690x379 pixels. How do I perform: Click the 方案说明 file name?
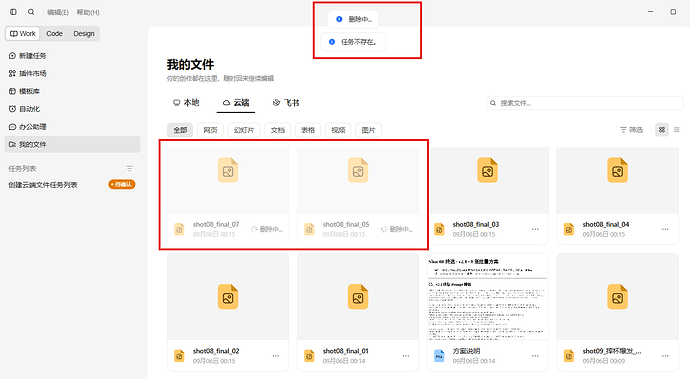[x=466, y=351]
